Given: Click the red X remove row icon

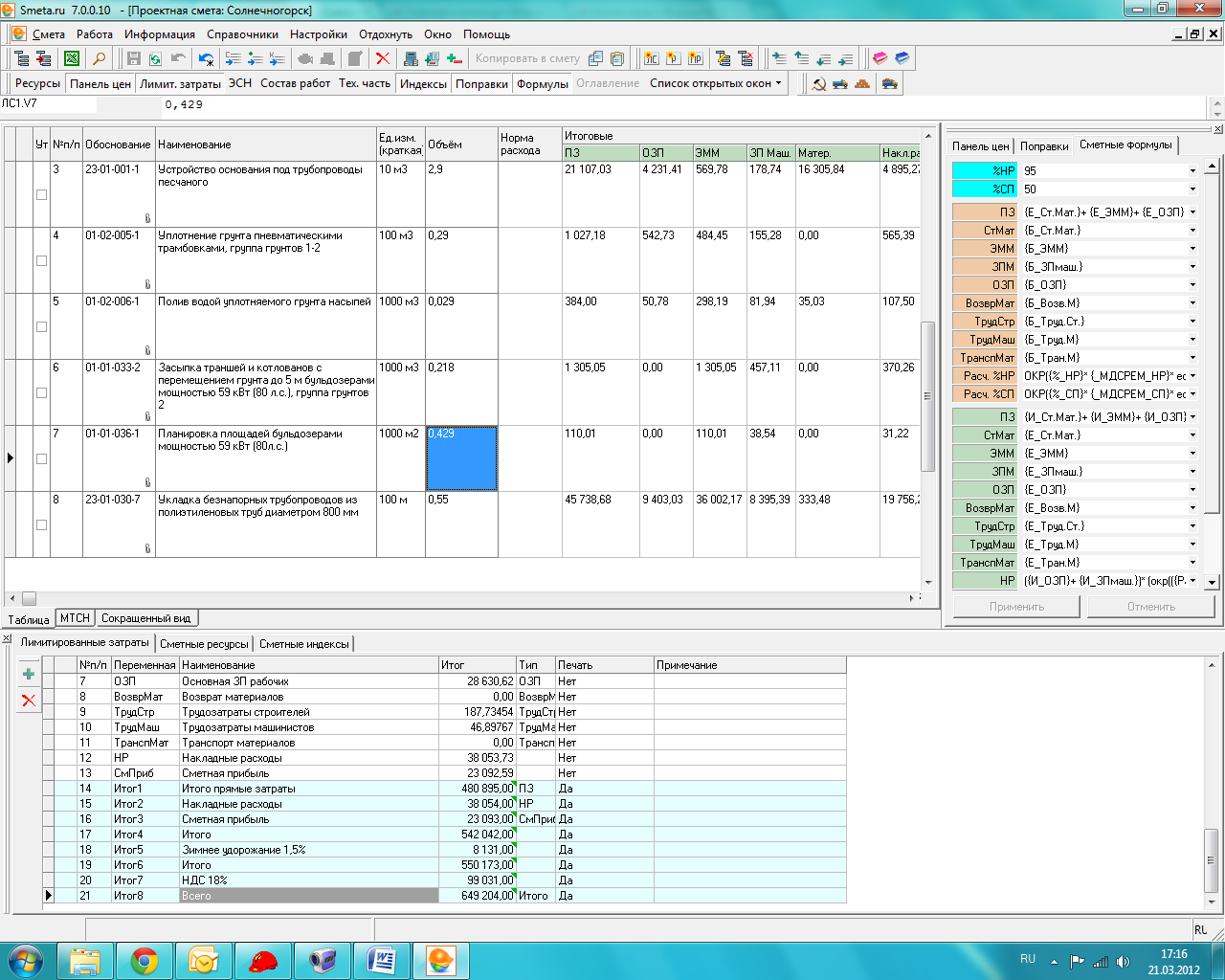Looking at the screenshot, I should click(x=29, y=701).
